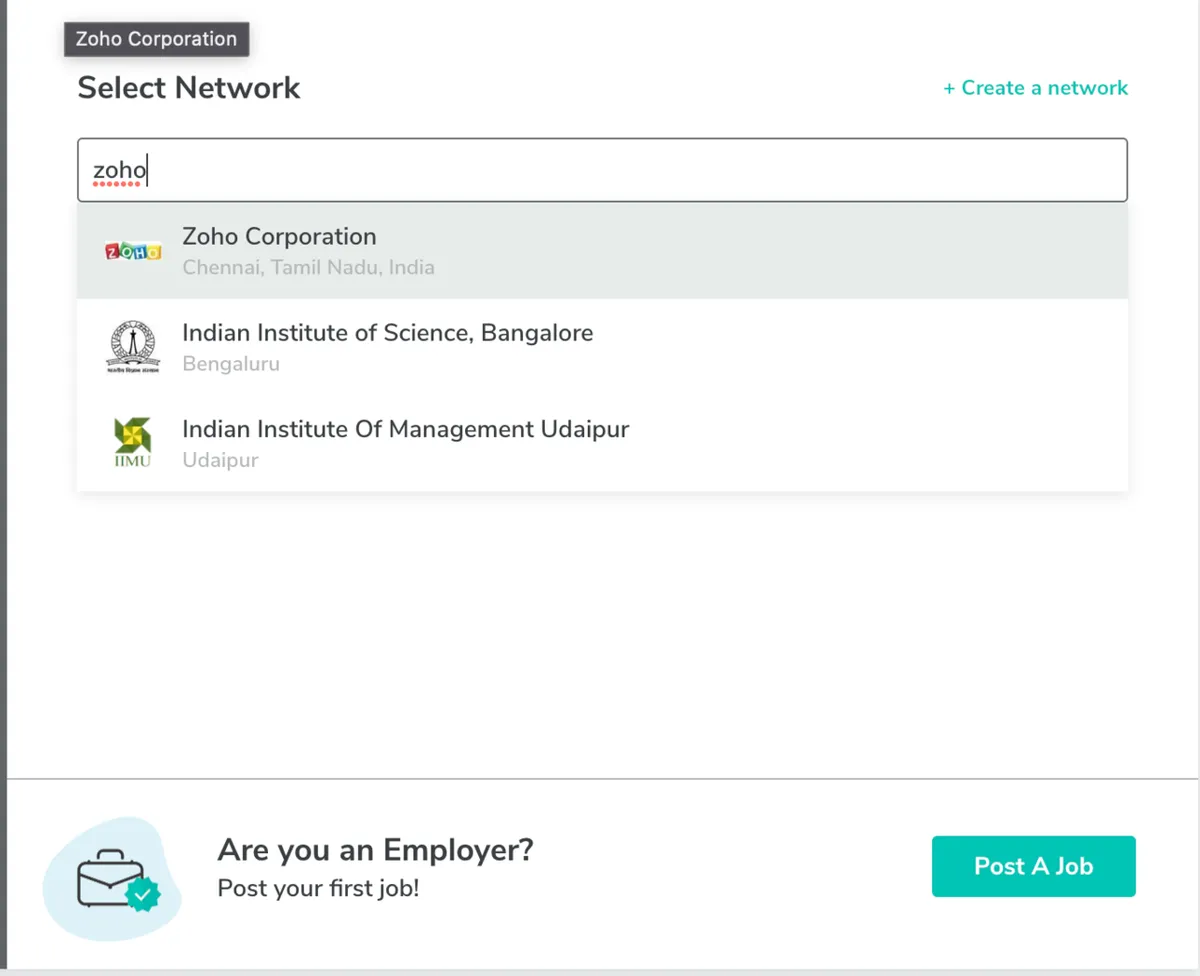The image size is (1200, 976).
Task: Pick Indian Institute Of Management Udaipur option
Action: pyautogui.click(x=405, y=429)
